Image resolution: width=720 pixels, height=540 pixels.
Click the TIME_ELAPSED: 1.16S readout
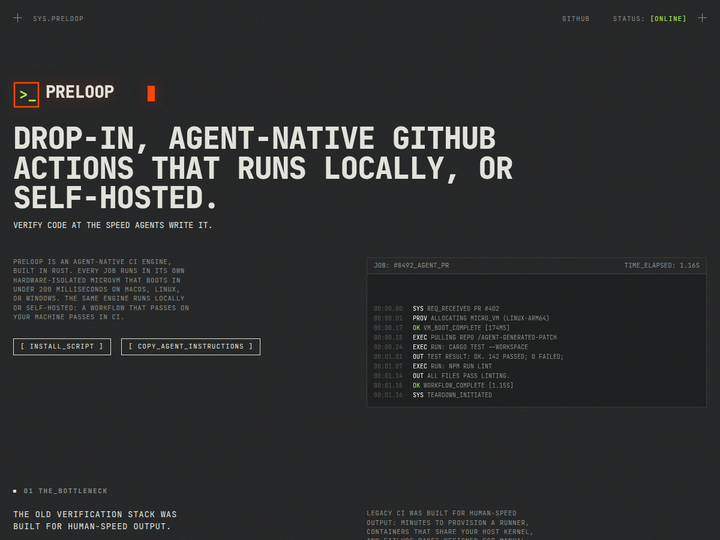(662, 265)
